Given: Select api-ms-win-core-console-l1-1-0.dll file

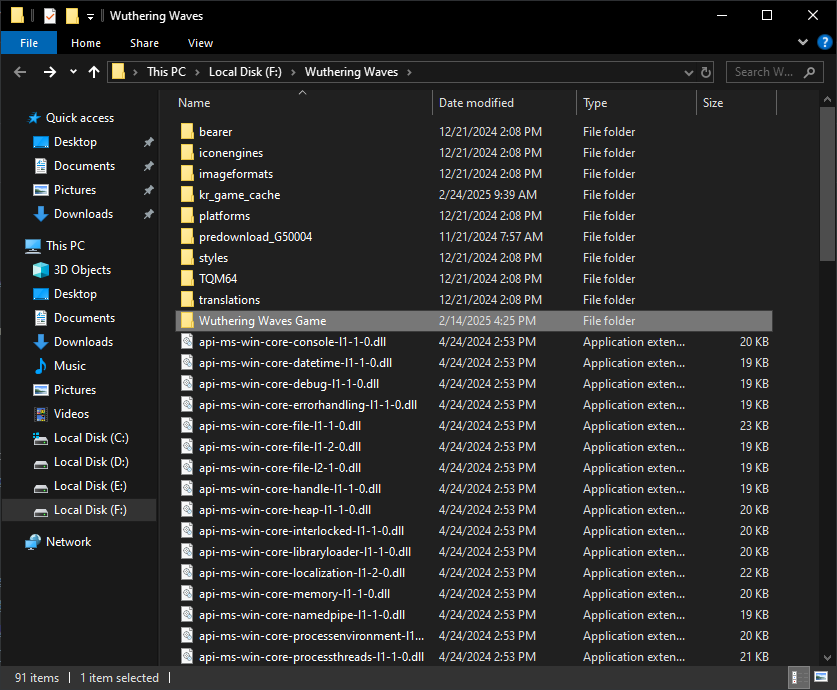Looking at the screenshot, I should click(292, 342).
